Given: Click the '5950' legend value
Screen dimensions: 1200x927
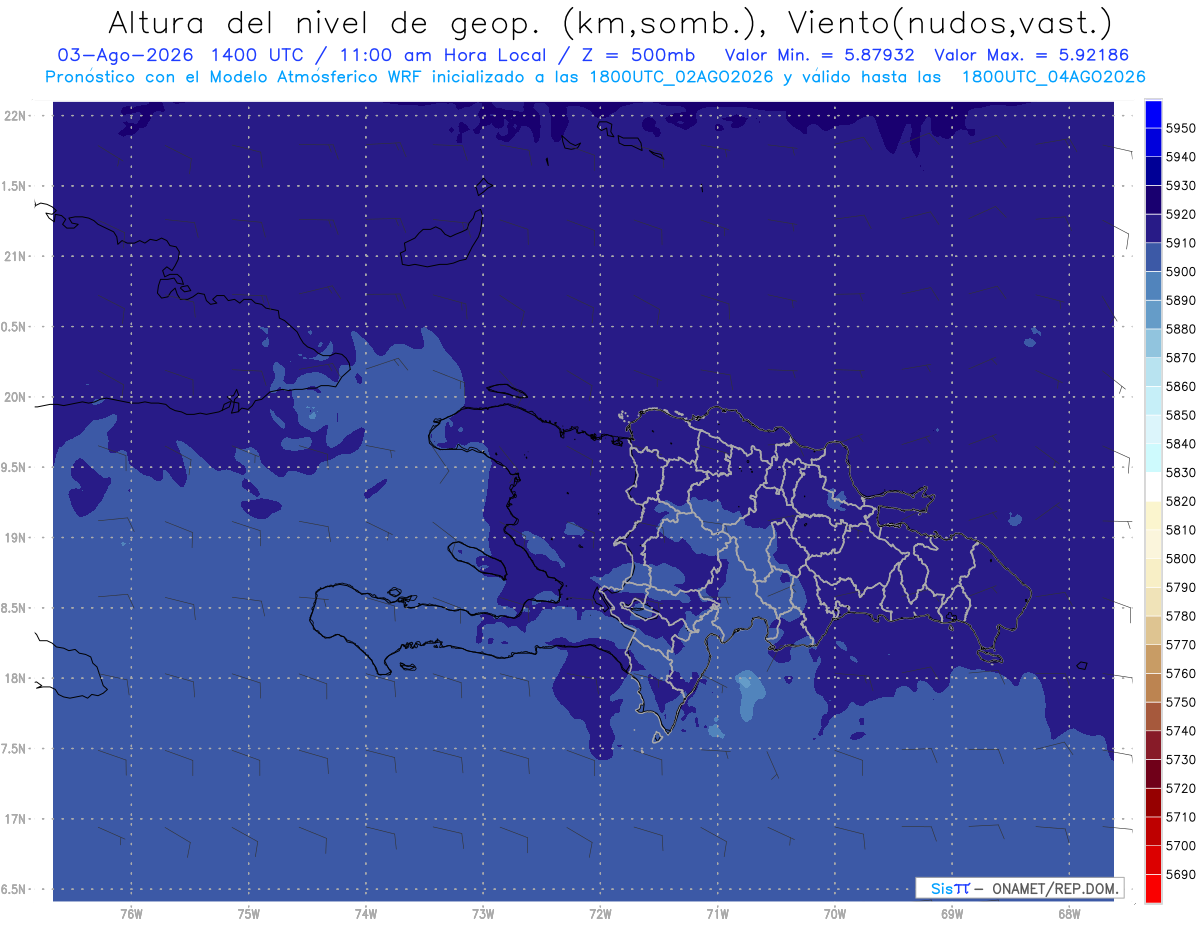Looking at the screenshot, I should (1181, 128).
